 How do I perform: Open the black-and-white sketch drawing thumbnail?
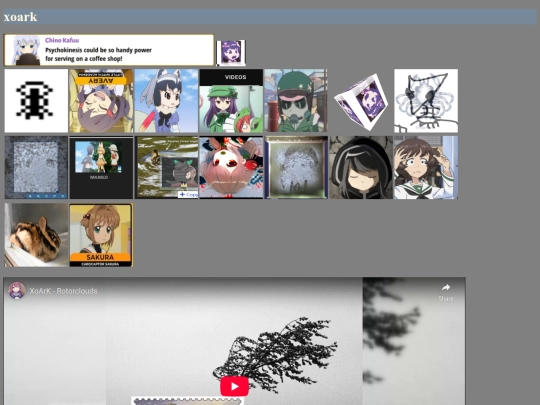(426, 101)
